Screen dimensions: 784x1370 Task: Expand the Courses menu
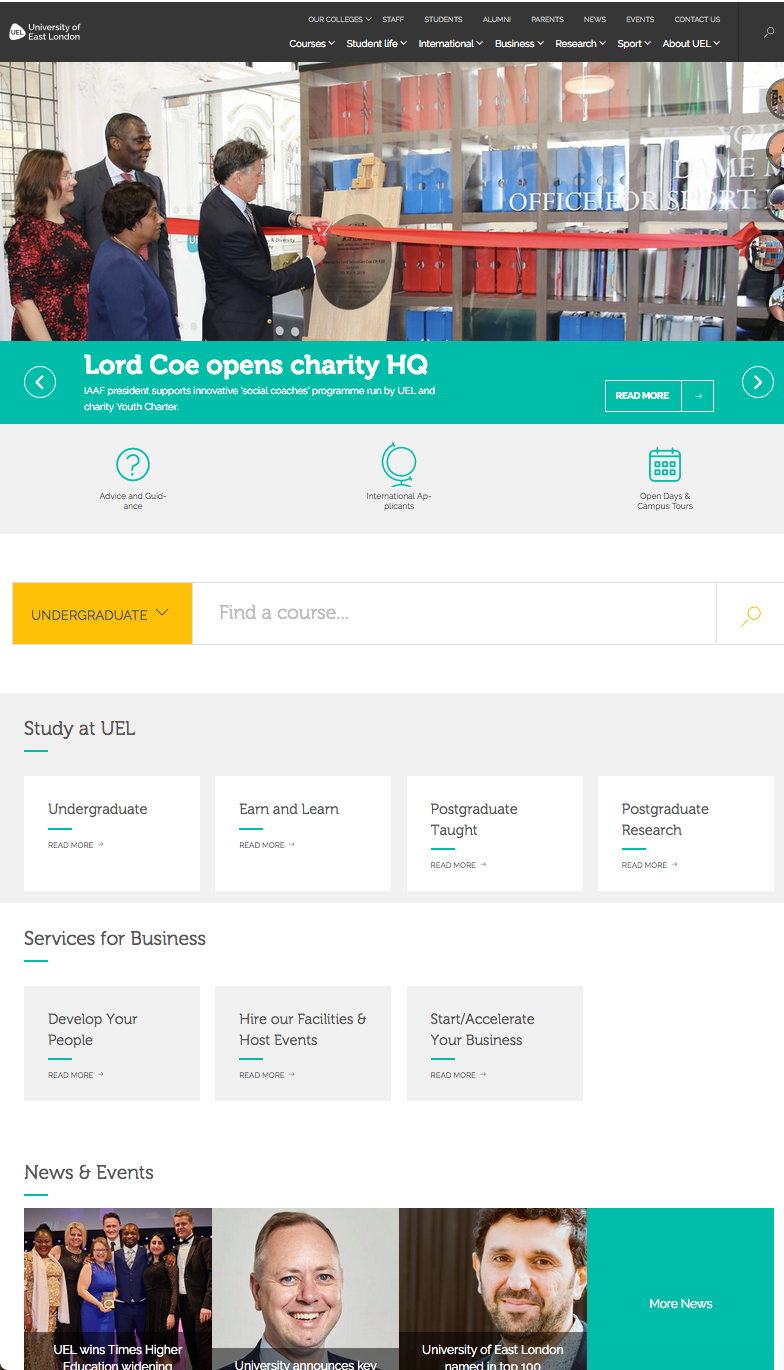[312, 44]
